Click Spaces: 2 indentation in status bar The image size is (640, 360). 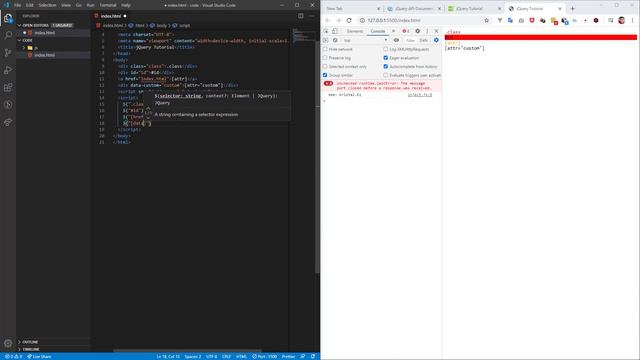click(193, 357)
